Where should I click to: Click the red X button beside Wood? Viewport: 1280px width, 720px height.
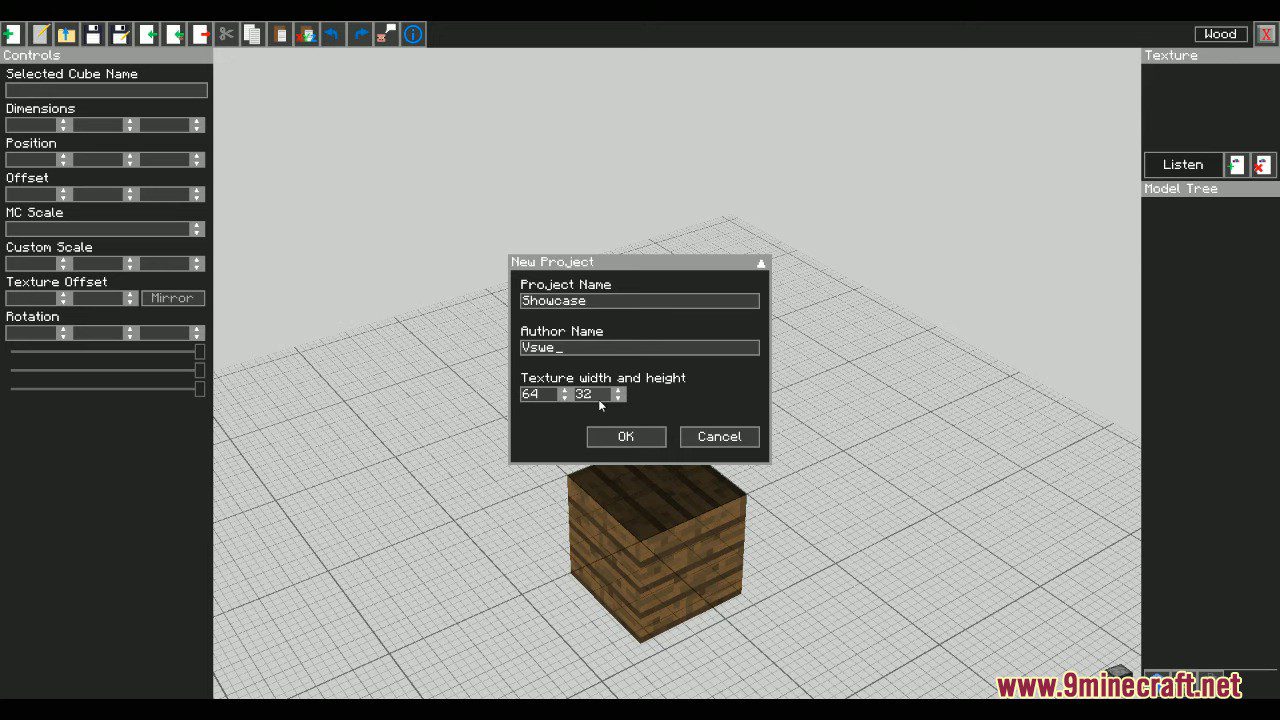(1266, 34)
